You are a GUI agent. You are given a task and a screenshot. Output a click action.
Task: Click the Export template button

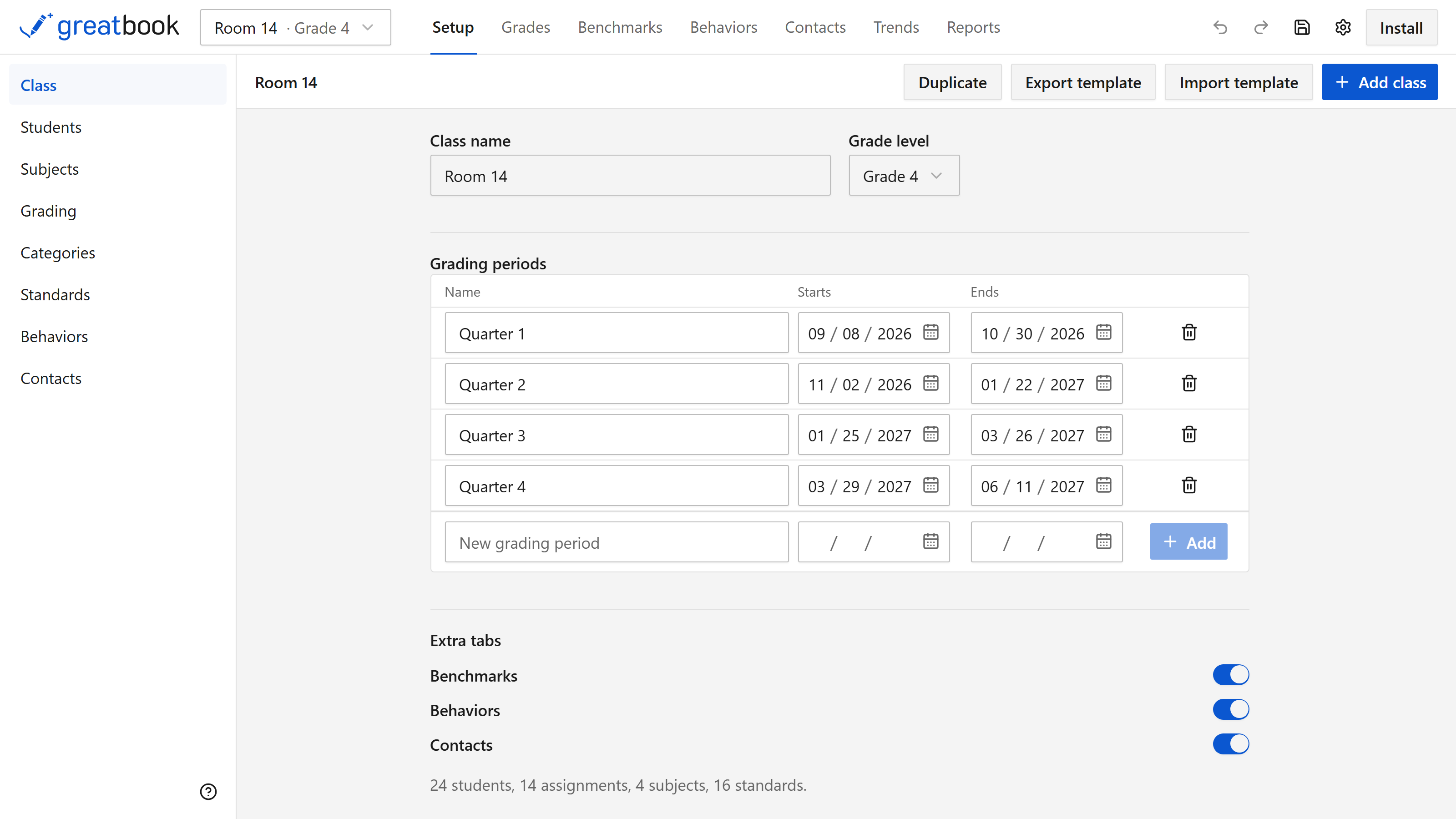[x=1083, y=82]
